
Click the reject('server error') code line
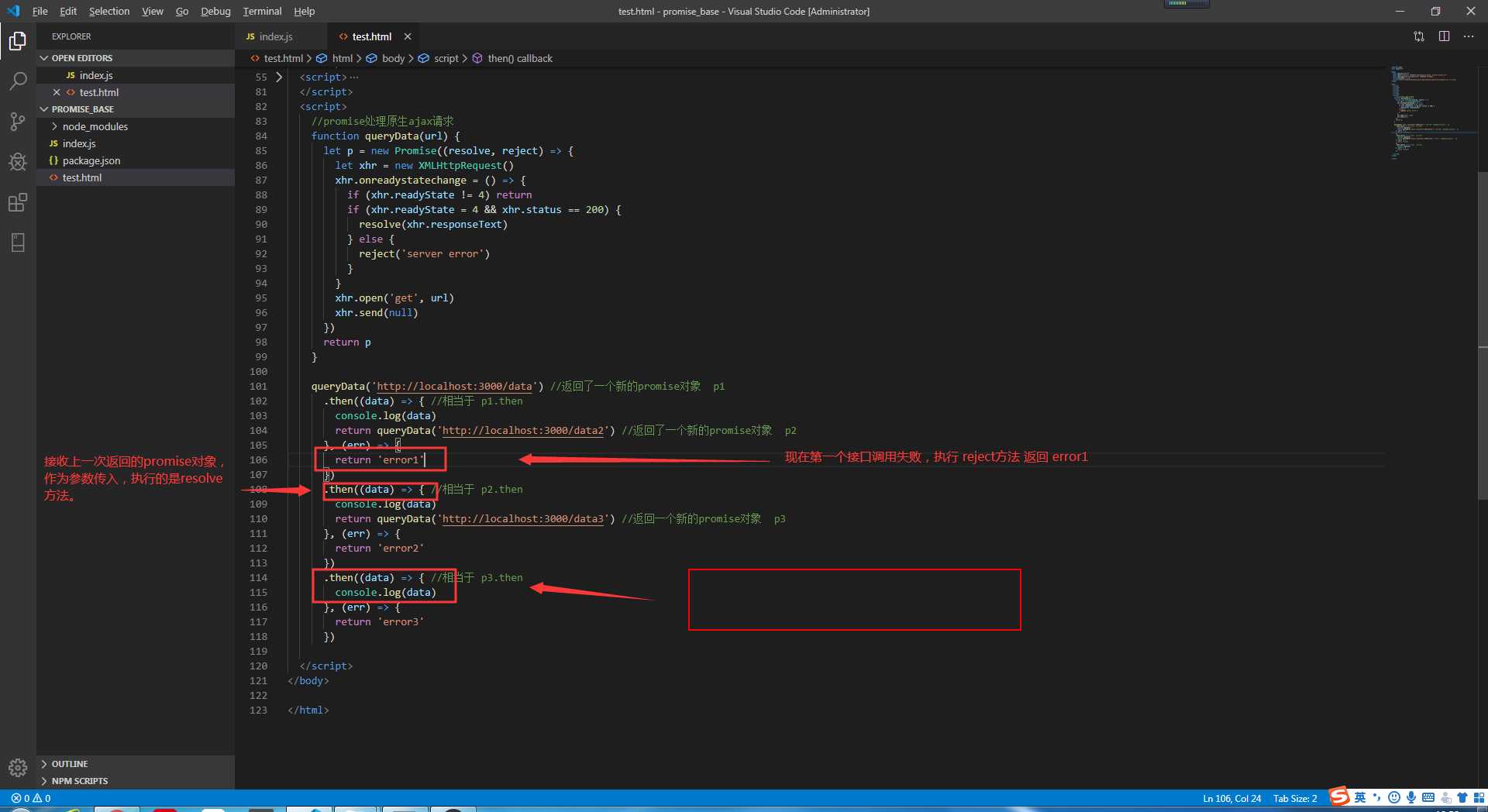point(424,254)
